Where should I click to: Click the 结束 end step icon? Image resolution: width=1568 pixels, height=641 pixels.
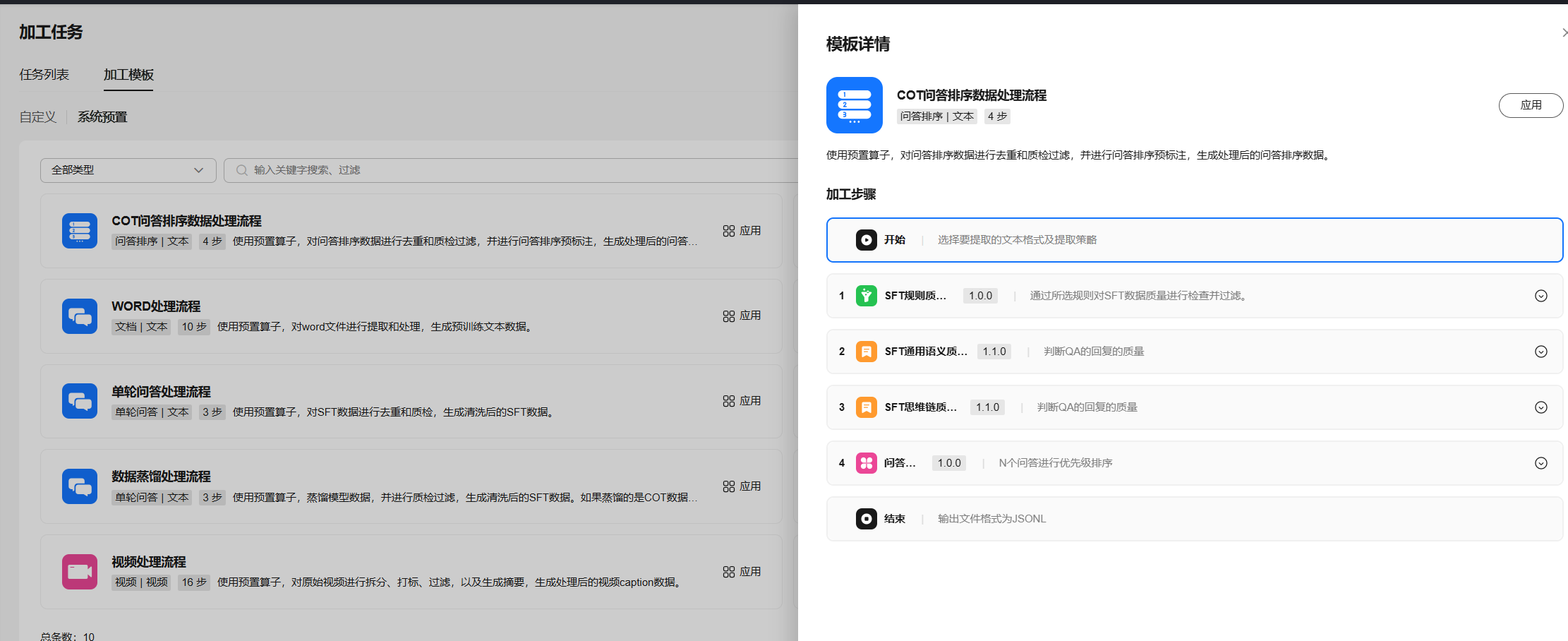coord(866,519)
